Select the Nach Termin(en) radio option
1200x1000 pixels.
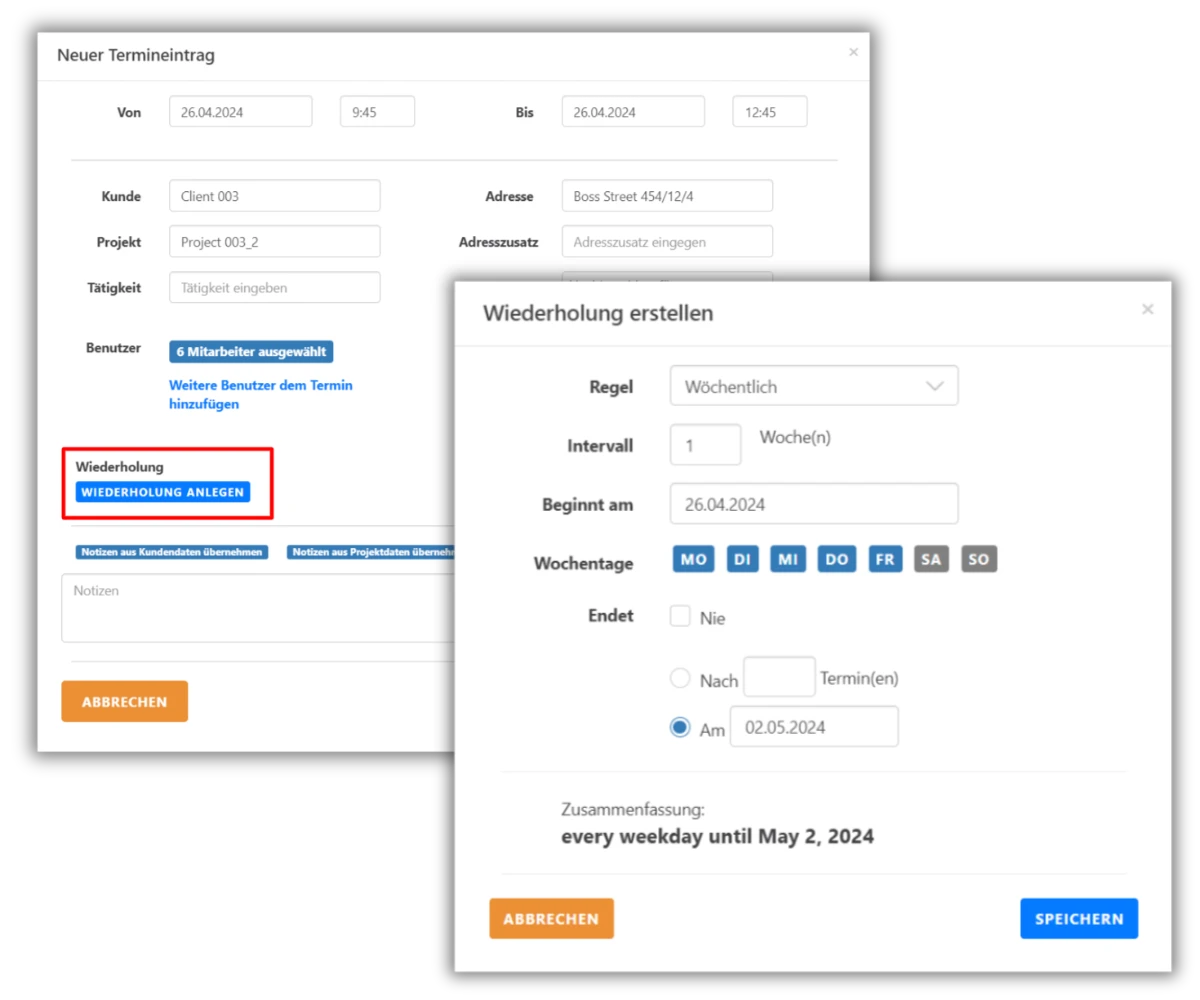(680, 678)
